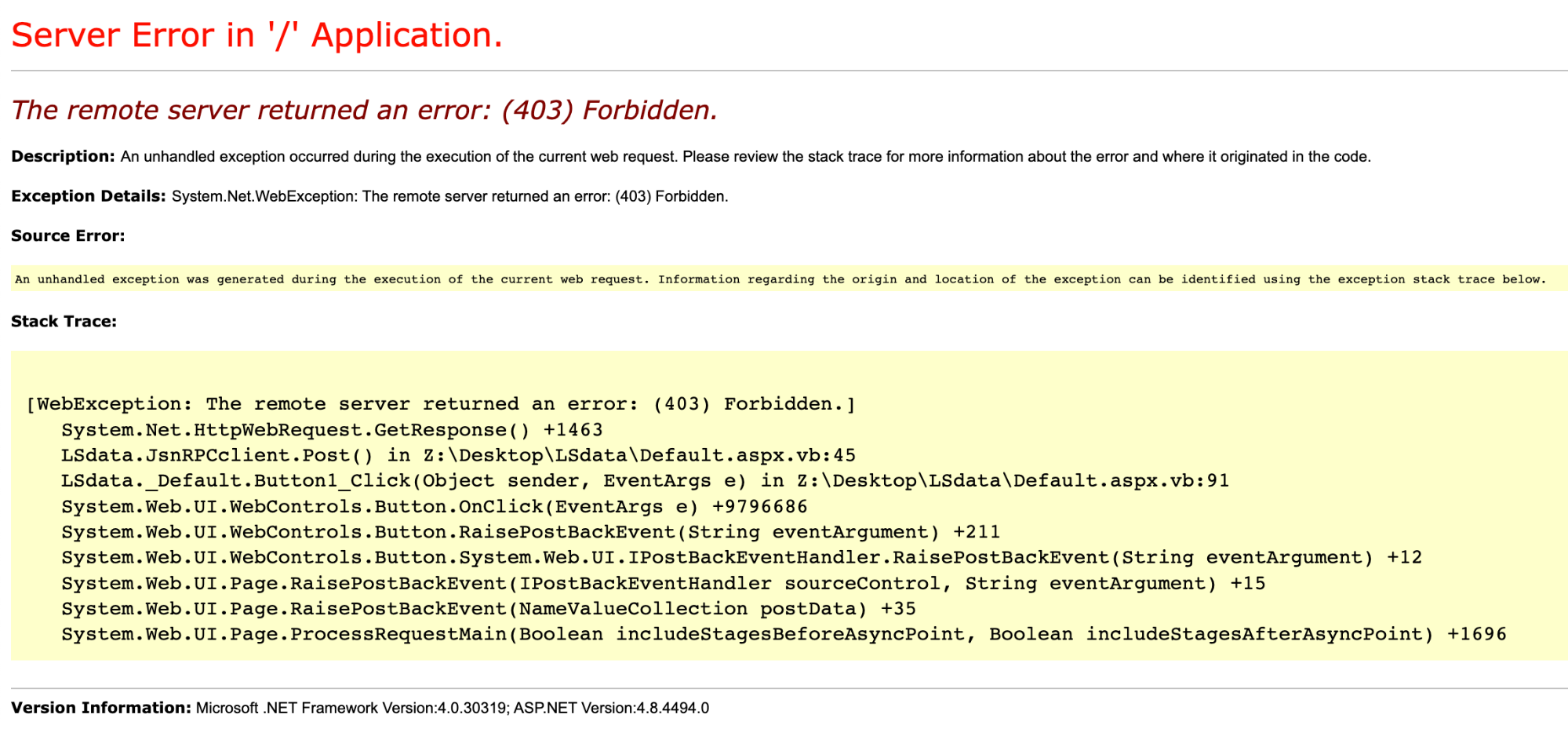Select the "Page.RaisePostBackEvent(NameValueCollection postData) +35" line

[x=489, y=609]
